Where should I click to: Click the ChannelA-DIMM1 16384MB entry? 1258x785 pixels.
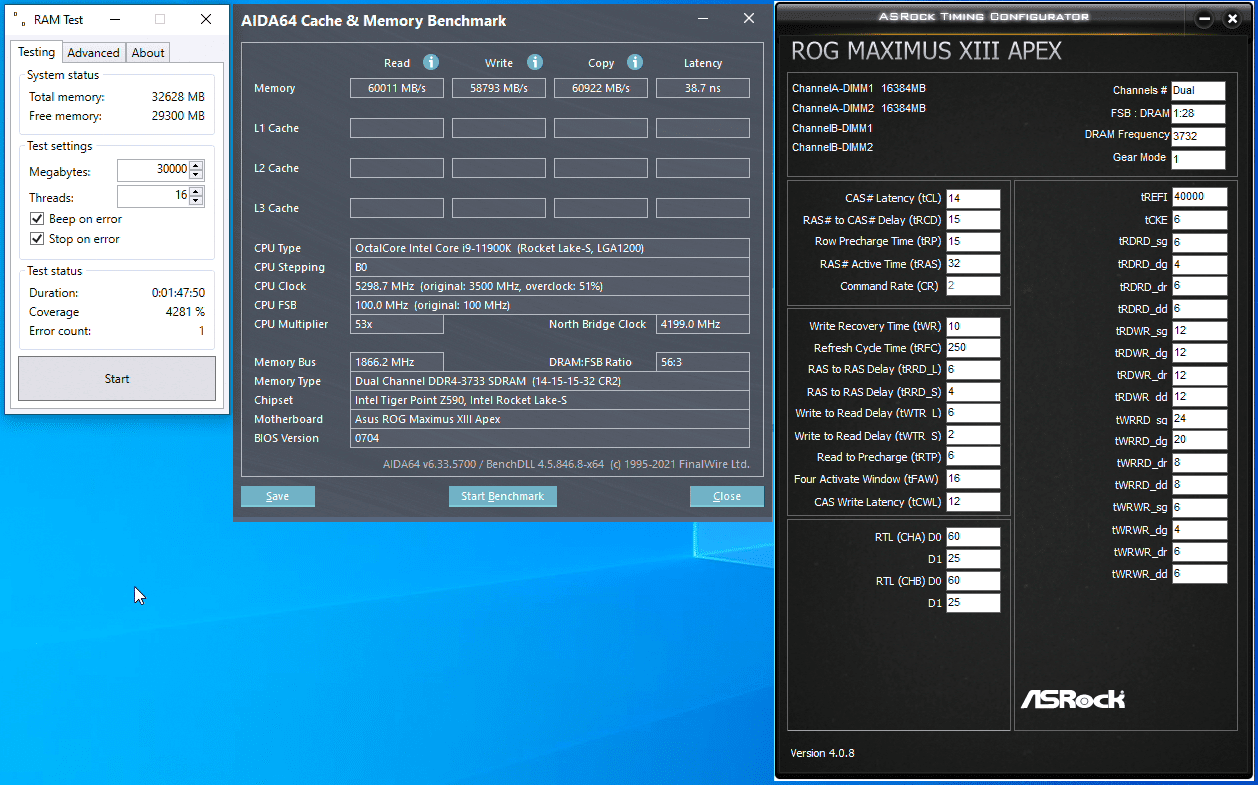pyautogui.click(x=859, y=88)
